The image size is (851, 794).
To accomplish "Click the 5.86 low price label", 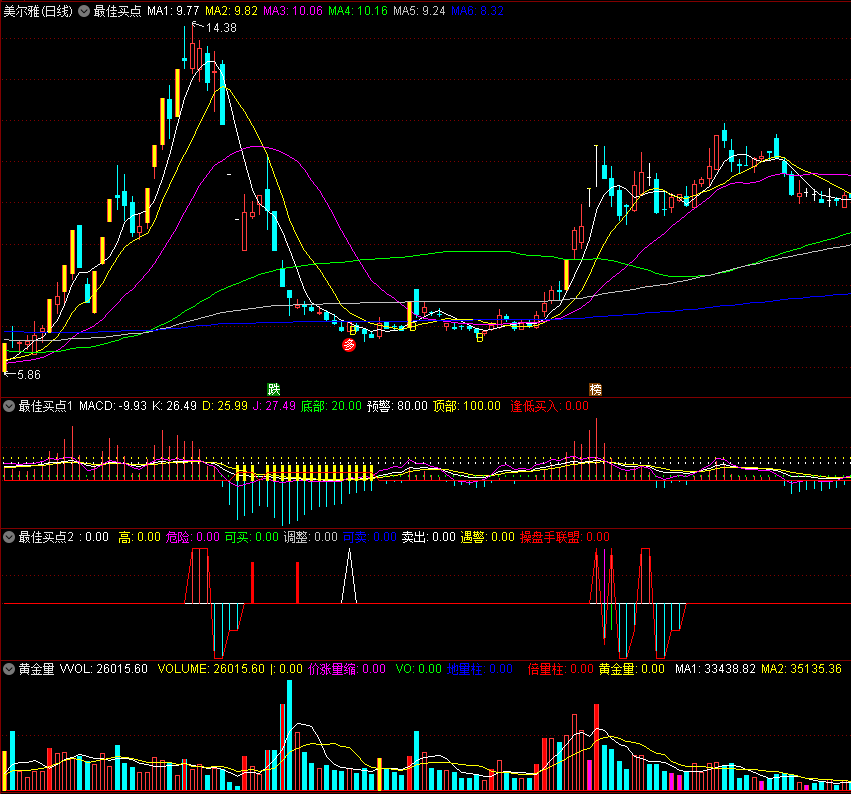I will (x=29, y=374).
